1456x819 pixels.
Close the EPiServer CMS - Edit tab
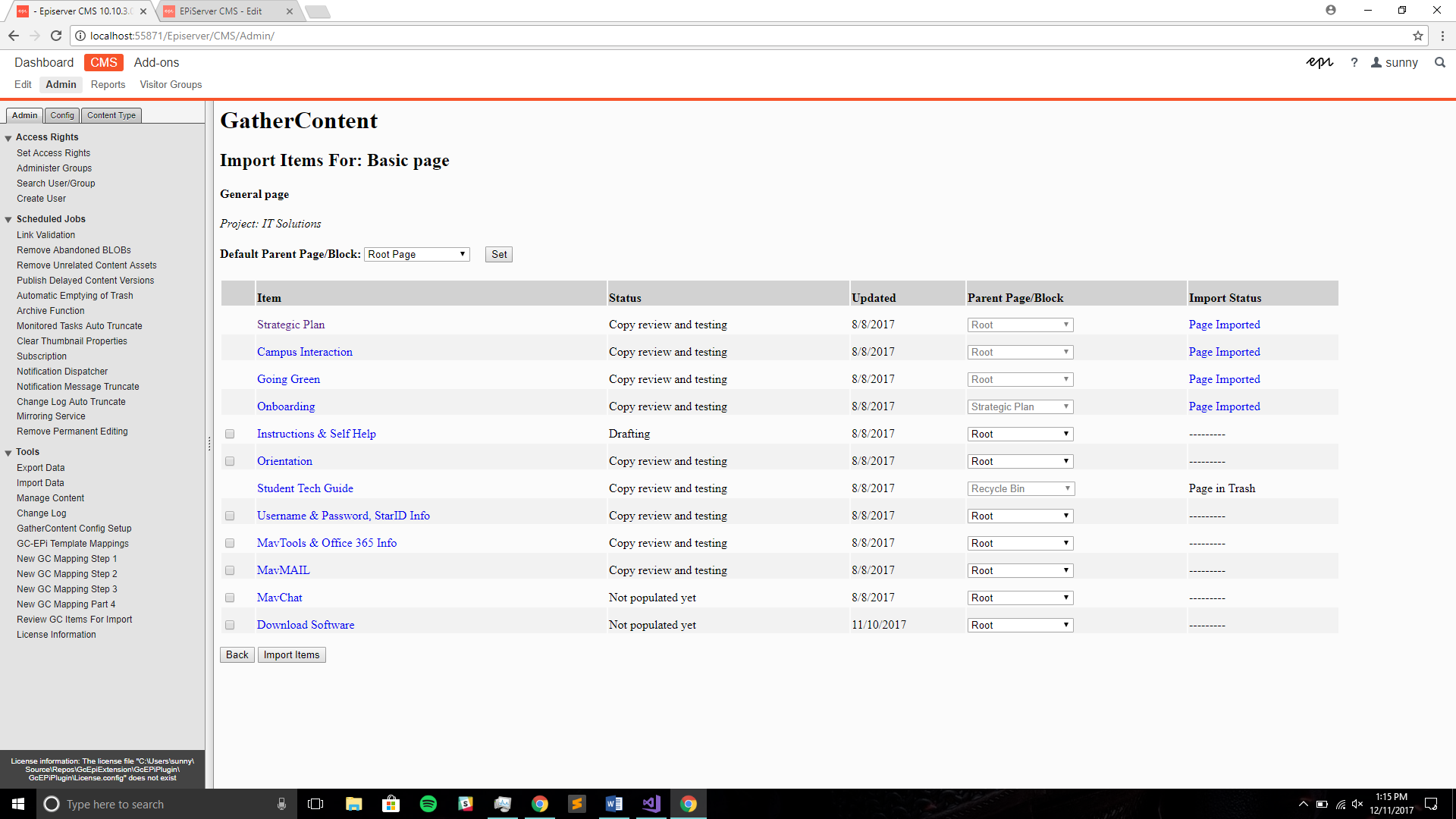click(290, 11)
